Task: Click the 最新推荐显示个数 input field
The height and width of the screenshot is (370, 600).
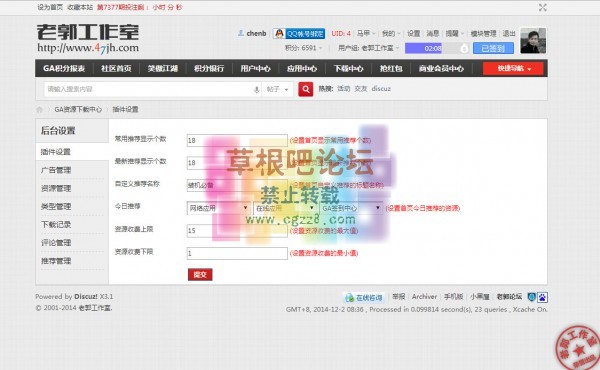Action: click(237, 163)
